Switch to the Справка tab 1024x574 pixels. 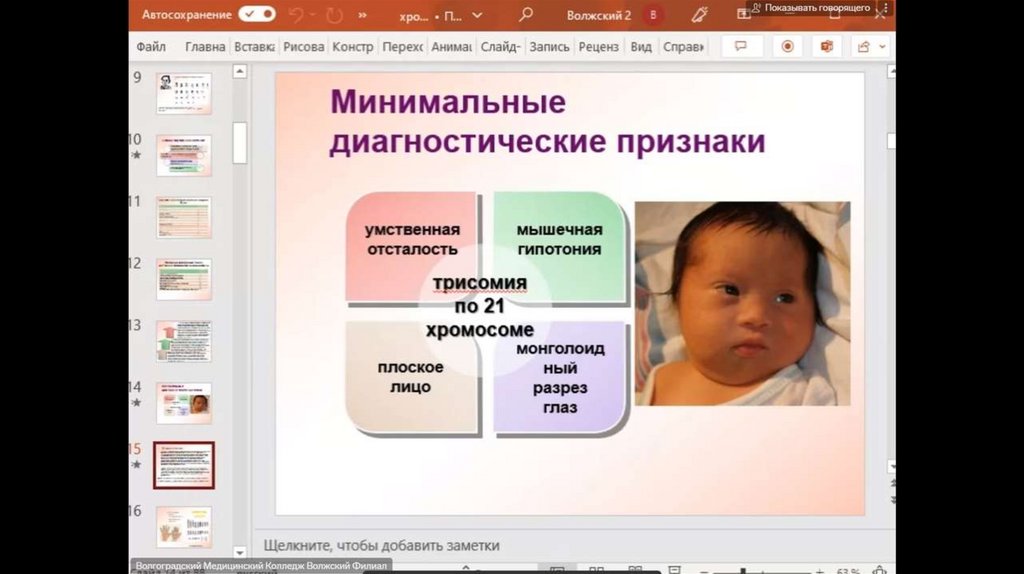[683, 47]
